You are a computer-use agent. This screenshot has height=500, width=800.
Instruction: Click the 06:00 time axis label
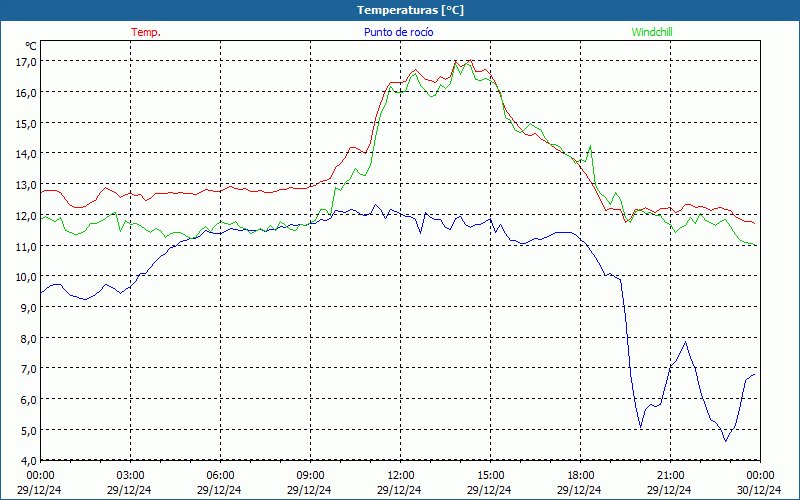pos(220,476)
